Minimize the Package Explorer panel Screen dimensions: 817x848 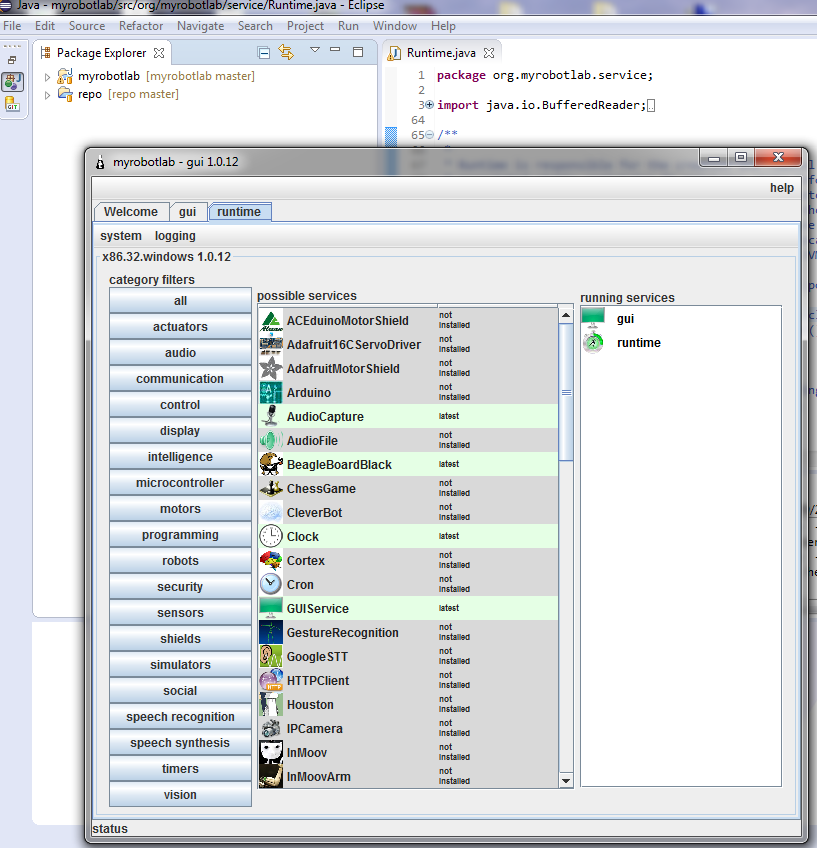pyautogui.click(x=335, y=50)
